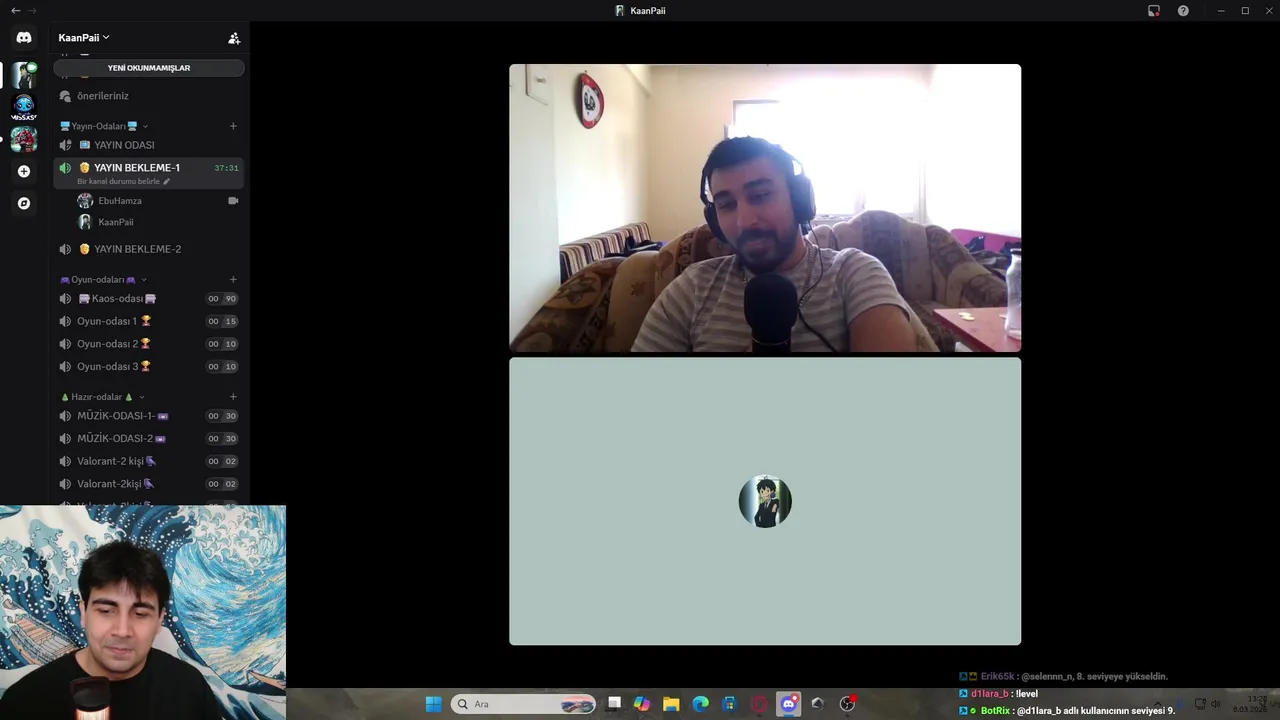Screen dimensions: 1280x720
Task: Join Oyun-odası 2 voice channel
Action: coord(149,344)
